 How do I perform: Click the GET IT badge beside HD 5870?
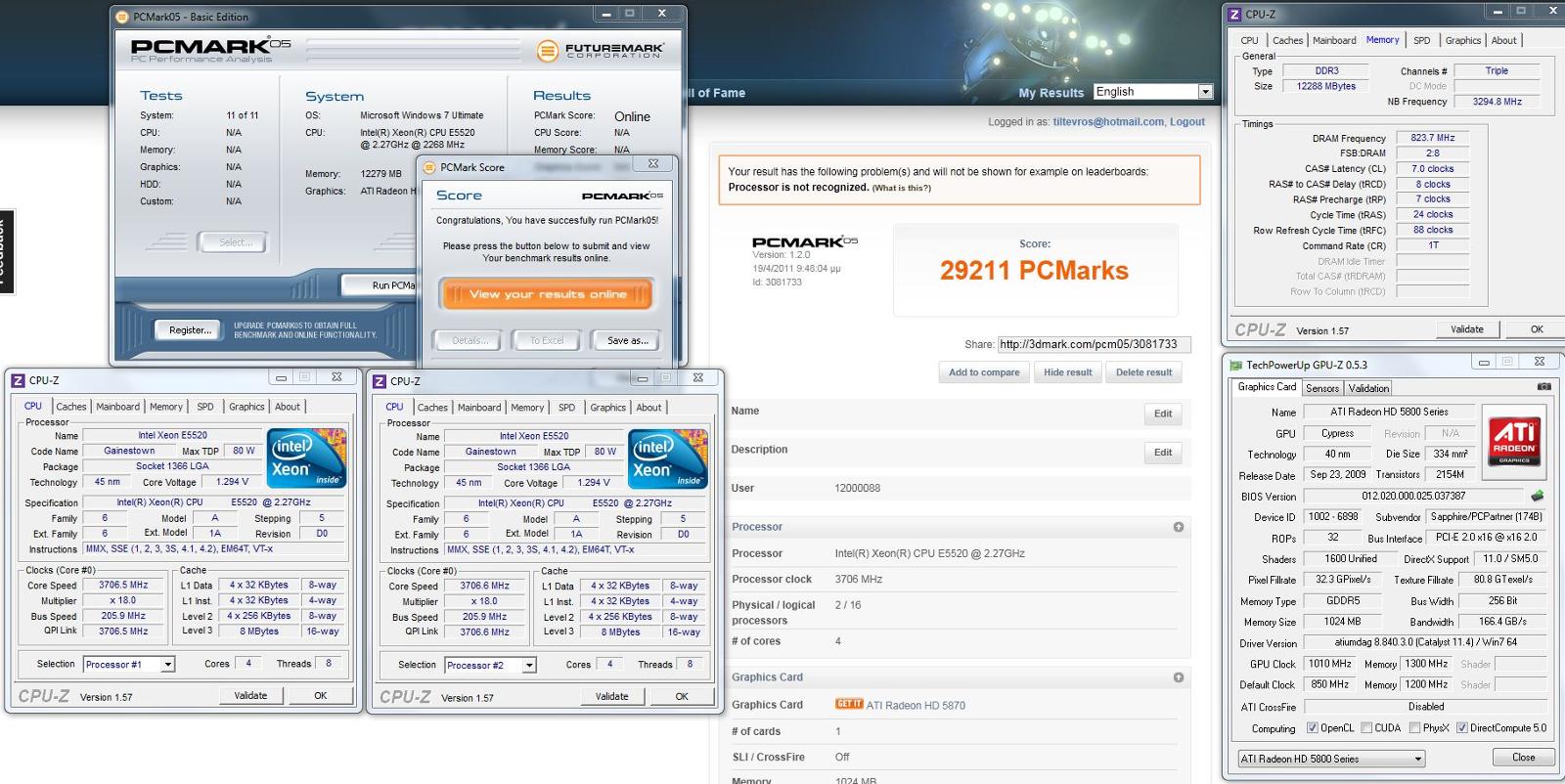(x=849, y=704)
